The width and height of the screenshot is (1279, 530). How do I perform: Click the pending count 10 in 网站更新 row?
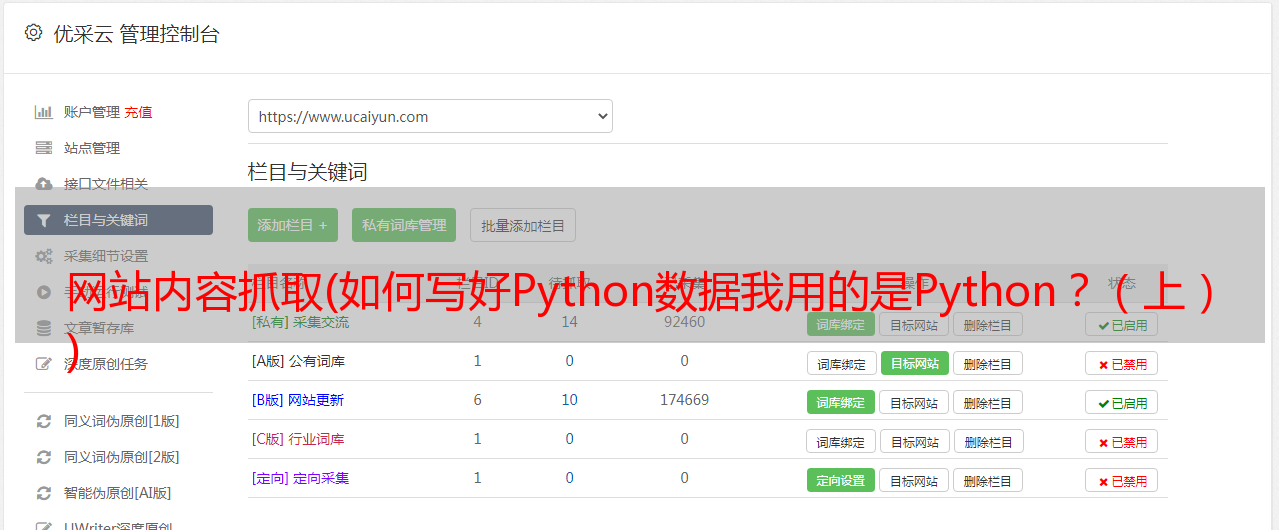click(569, 400)
